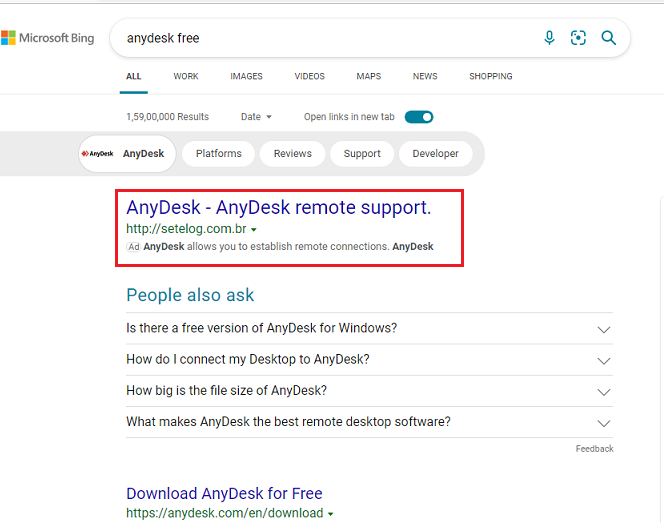Screen dimensions: 664x523
Task: Expand 'Is there a free version' question
Action: (x=603, y=329)
